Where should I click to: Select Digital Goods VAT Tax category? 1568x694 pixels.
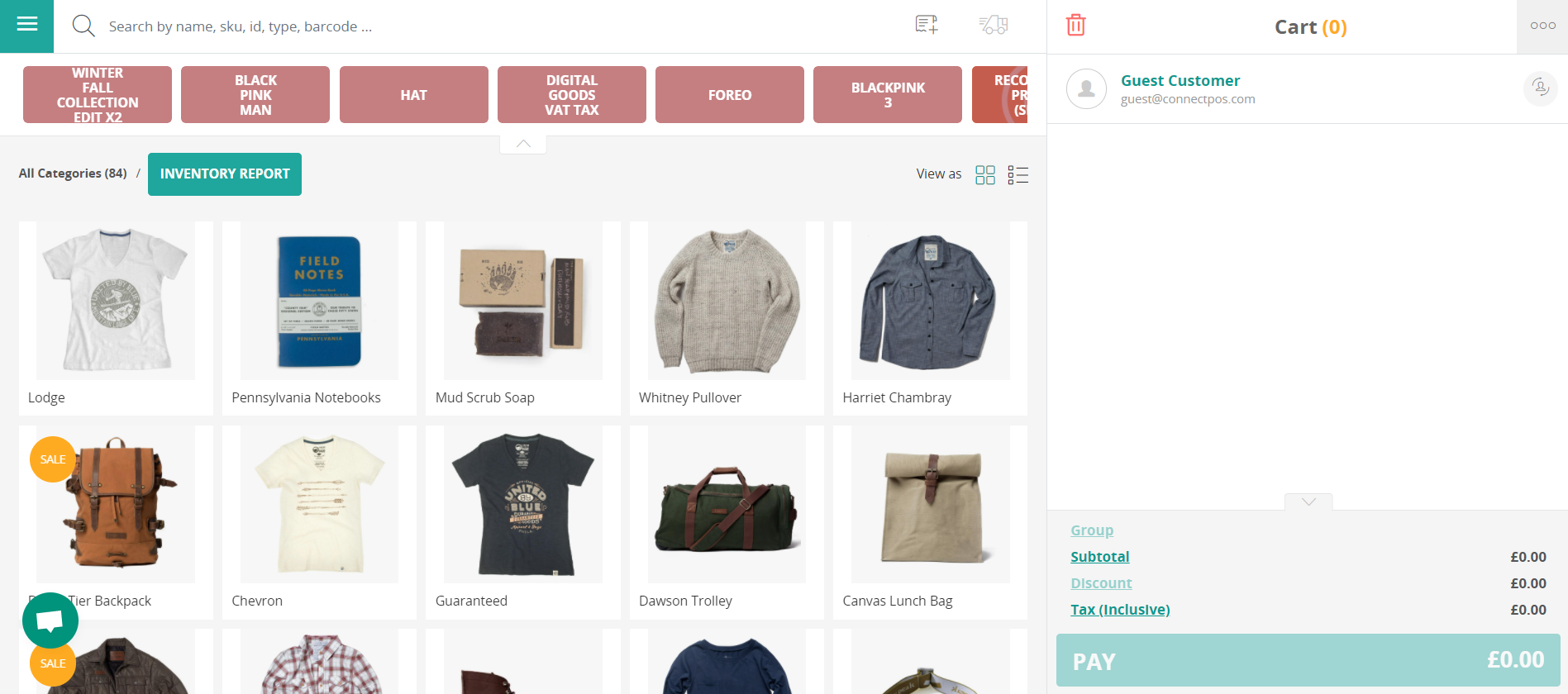(x=572, y=95)
